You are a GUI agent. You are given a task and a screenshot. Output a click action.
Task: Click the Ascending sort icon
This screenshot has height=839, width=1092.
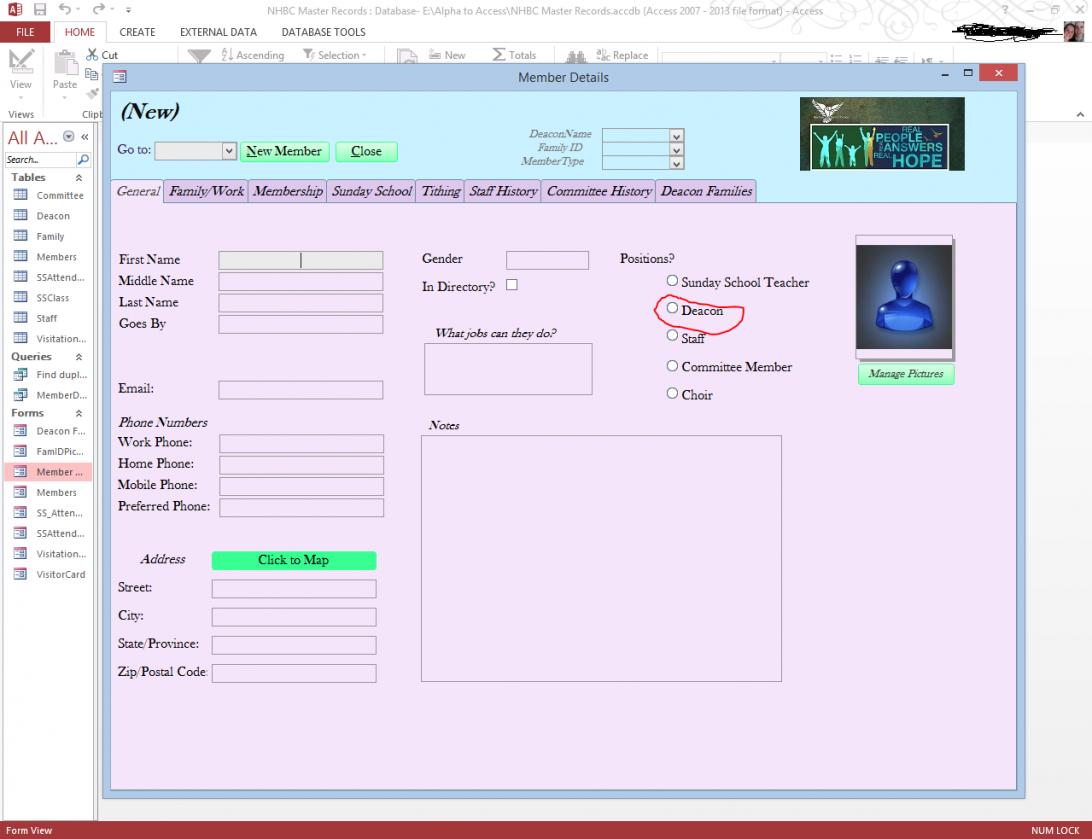click(x=227, y=55)
